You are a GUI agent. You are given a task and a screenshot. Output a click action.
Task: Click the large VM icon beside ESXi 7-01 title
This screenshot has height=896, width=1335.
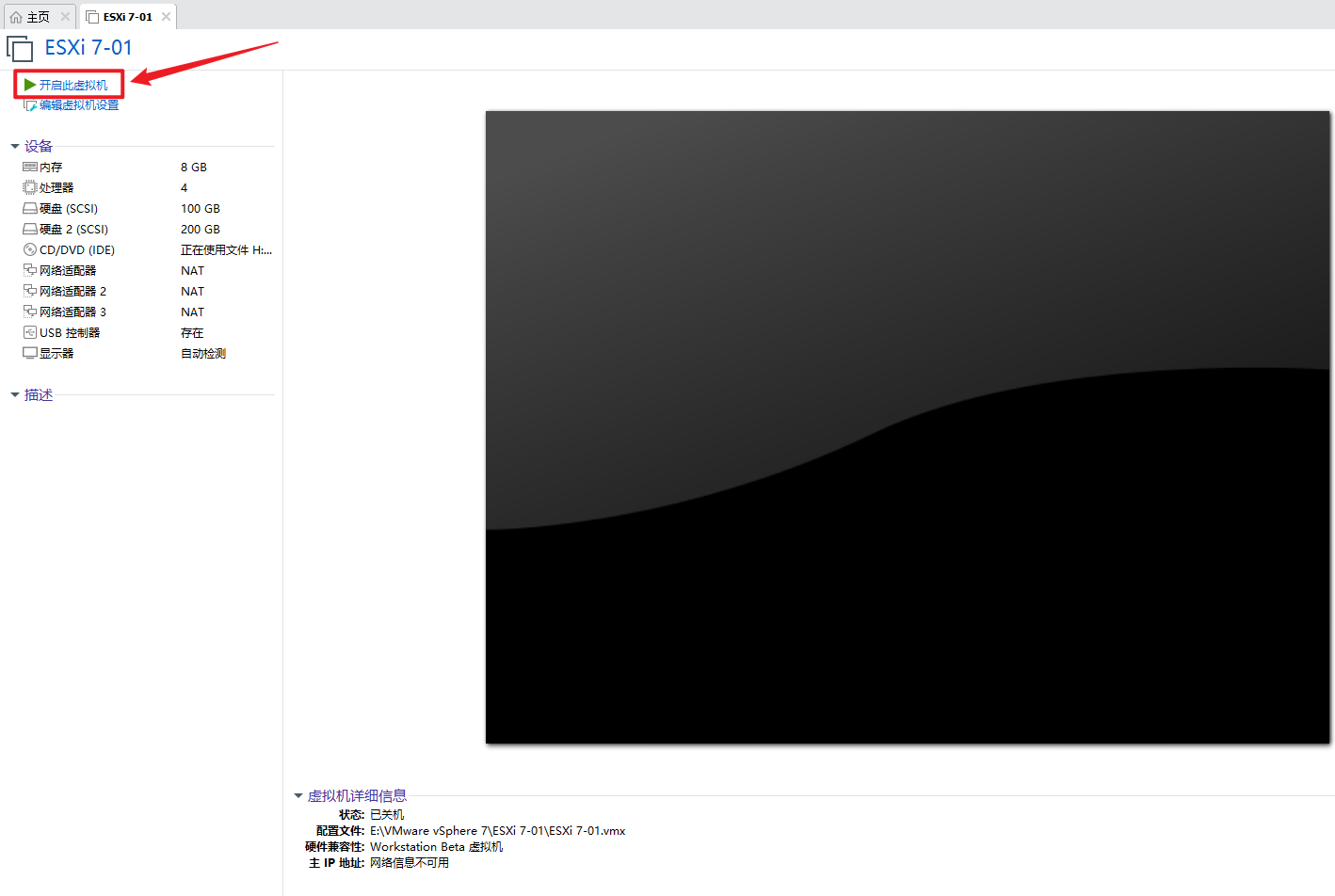click(x=20, y=48)
